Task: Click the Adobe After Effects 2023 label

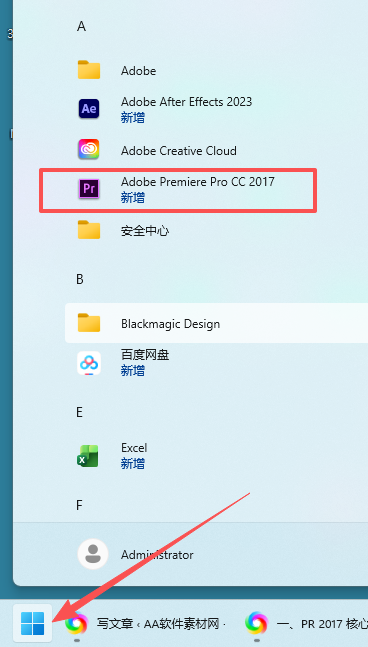Action: (x=186, y=102)
